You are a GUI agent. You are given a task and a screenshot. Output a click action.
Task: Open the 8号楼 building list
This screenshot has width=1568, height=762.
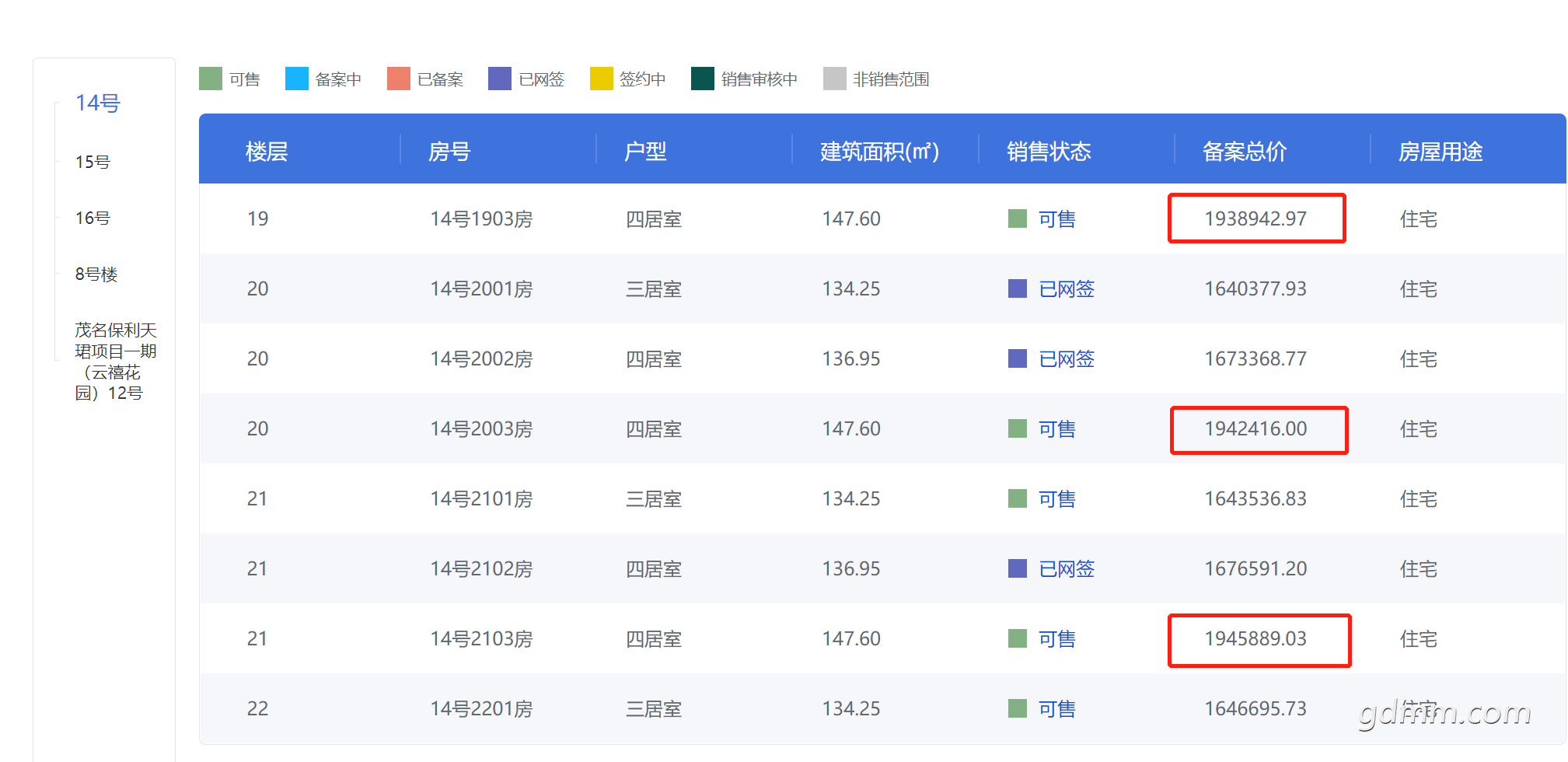[x=96, y=274]
